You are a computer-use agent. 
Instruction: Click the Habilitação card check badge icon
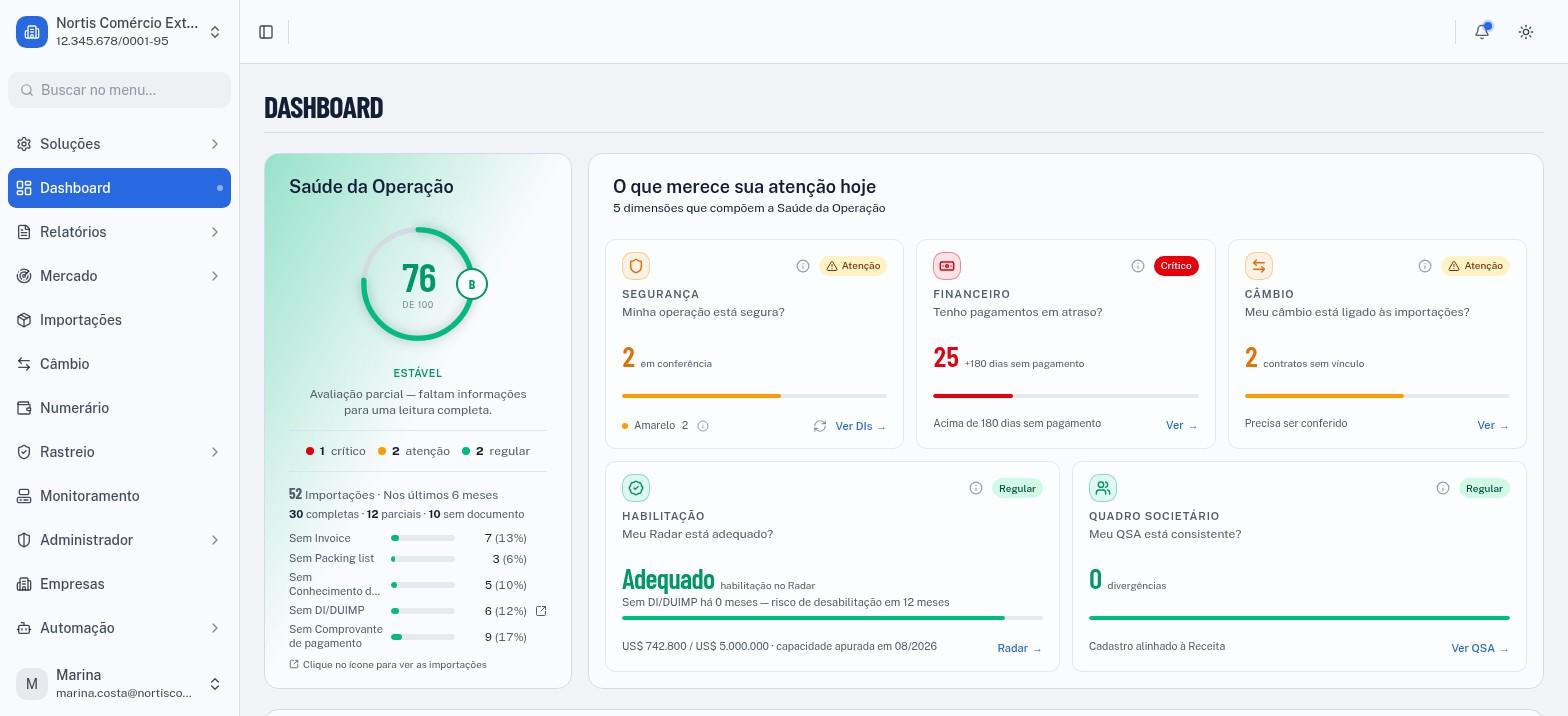point(636,488)
